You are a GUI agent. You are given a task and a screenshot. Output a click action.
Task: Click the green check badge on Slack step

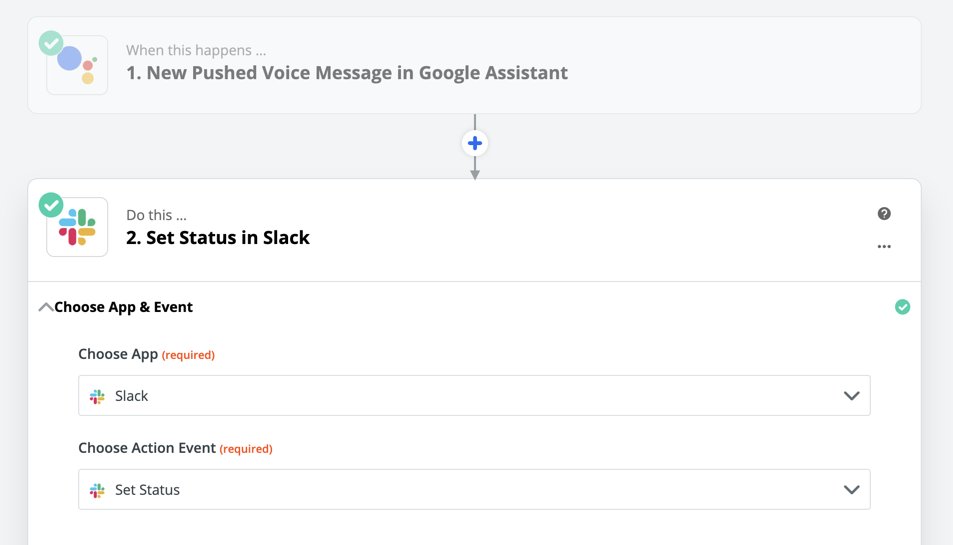pos(51,205)
